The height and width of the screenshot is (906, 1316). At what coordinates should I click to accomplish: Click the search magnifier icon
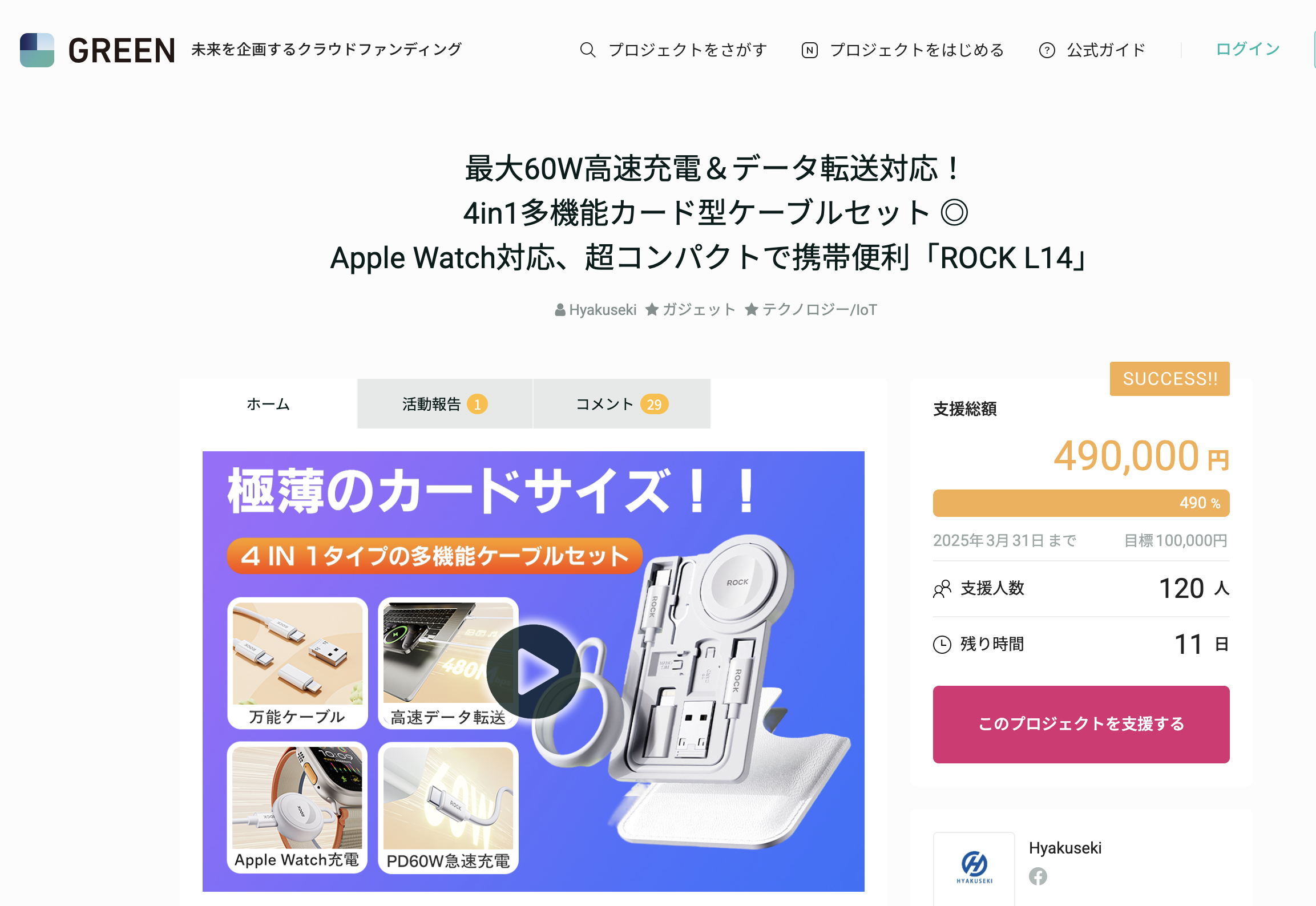click(588, 50)
